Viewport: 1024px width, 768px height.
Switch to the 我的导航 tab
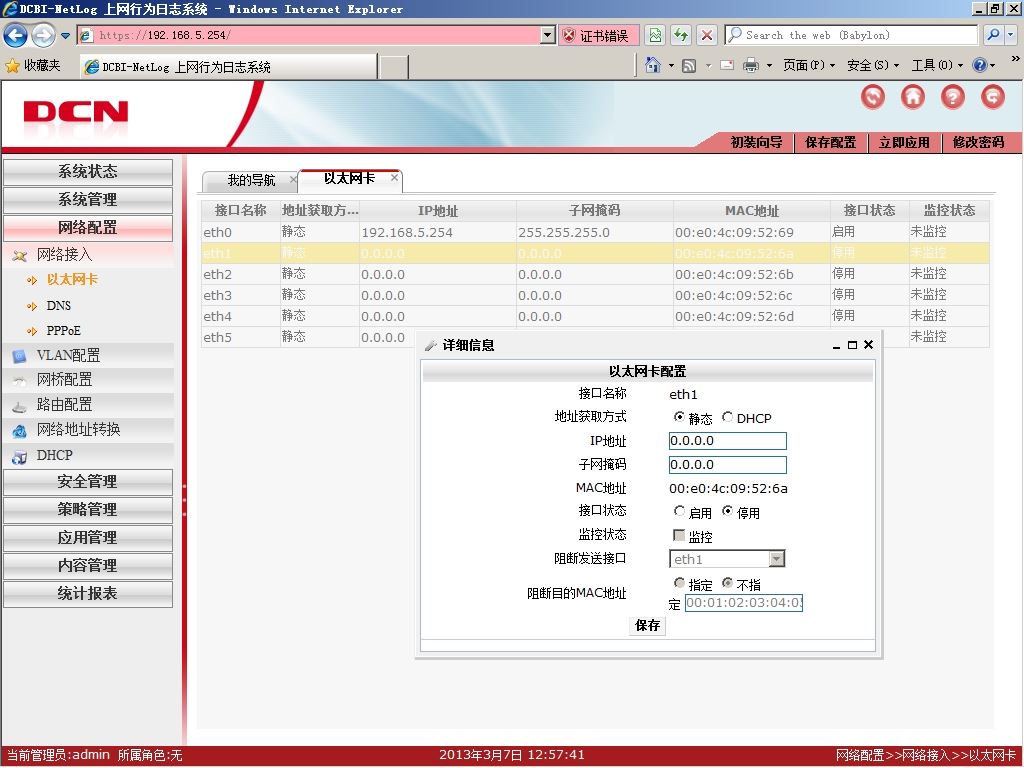[251, 180]
